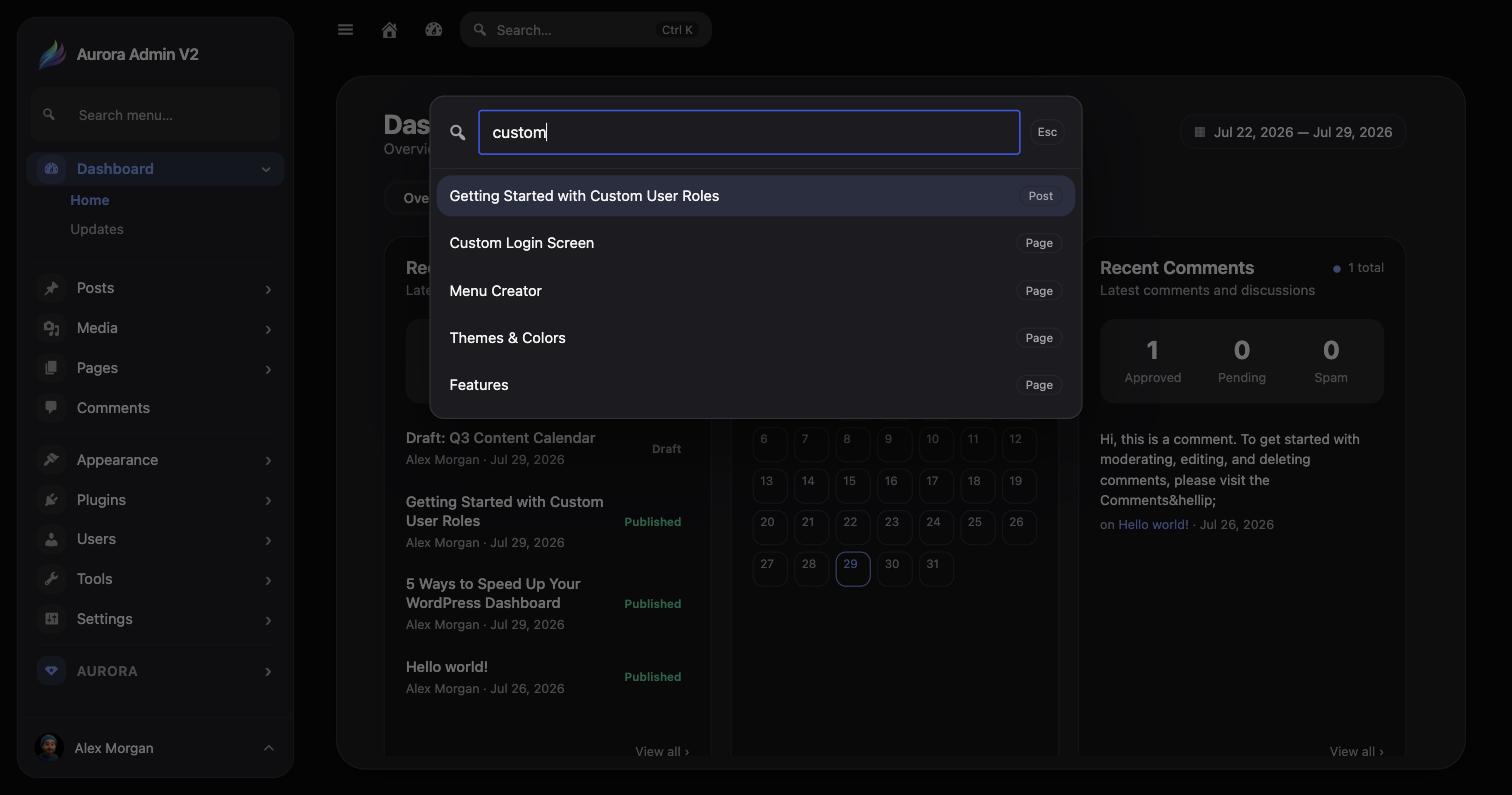The height and width of the screenshot is (795, 1512).
Task: Expand the Plugins submenu
Action: tap(268, 500)
